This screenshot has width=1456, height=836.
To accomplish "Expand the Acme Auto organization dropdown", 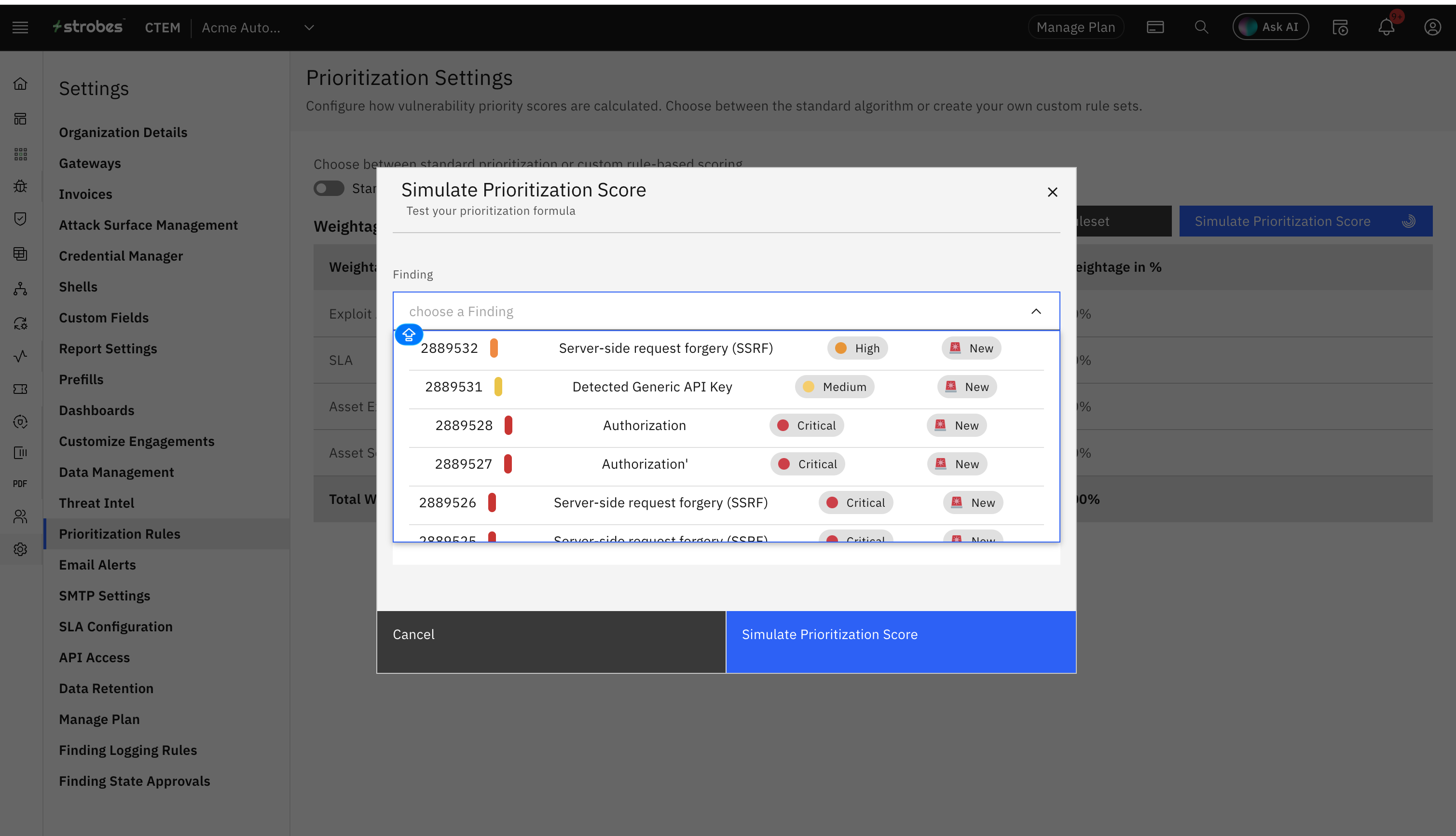I will coord(309,28).
